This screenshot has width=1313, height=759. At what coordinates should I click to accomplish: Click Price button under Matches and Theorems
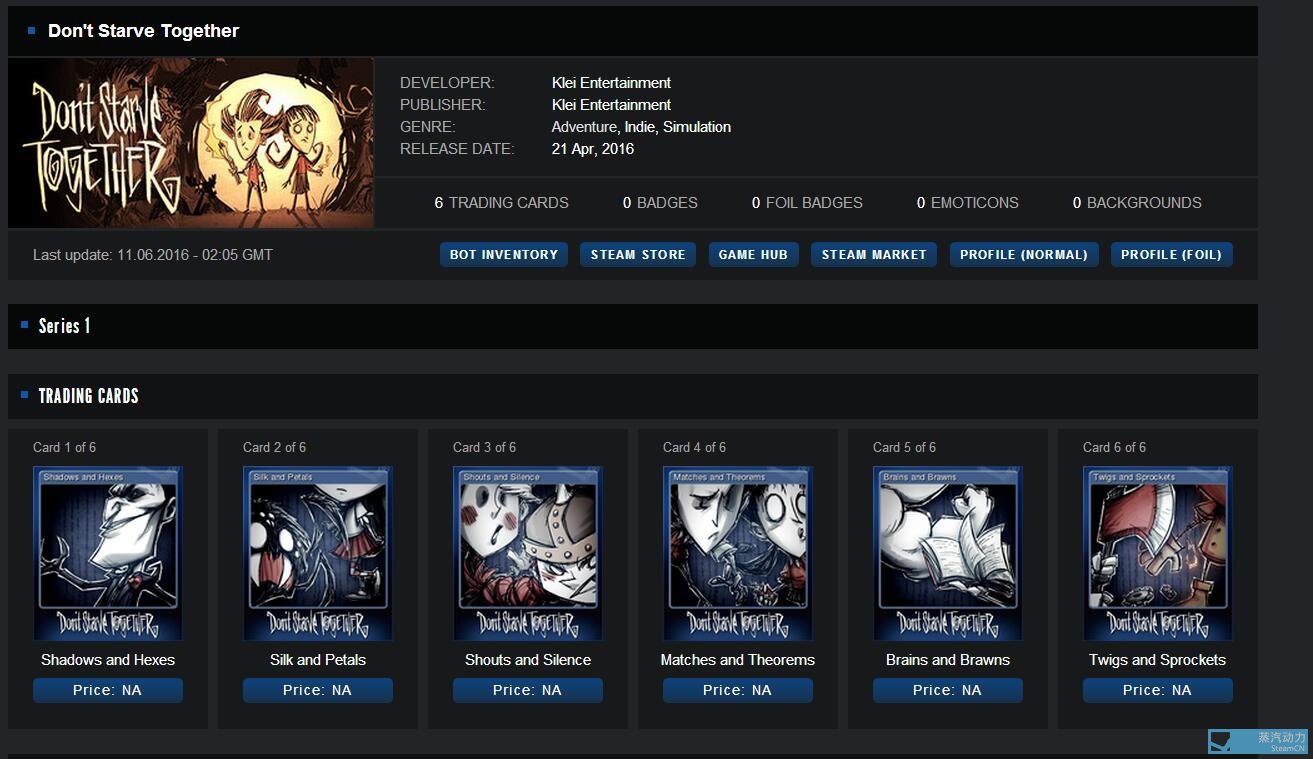pyautogui.click(x=738, y=690)
